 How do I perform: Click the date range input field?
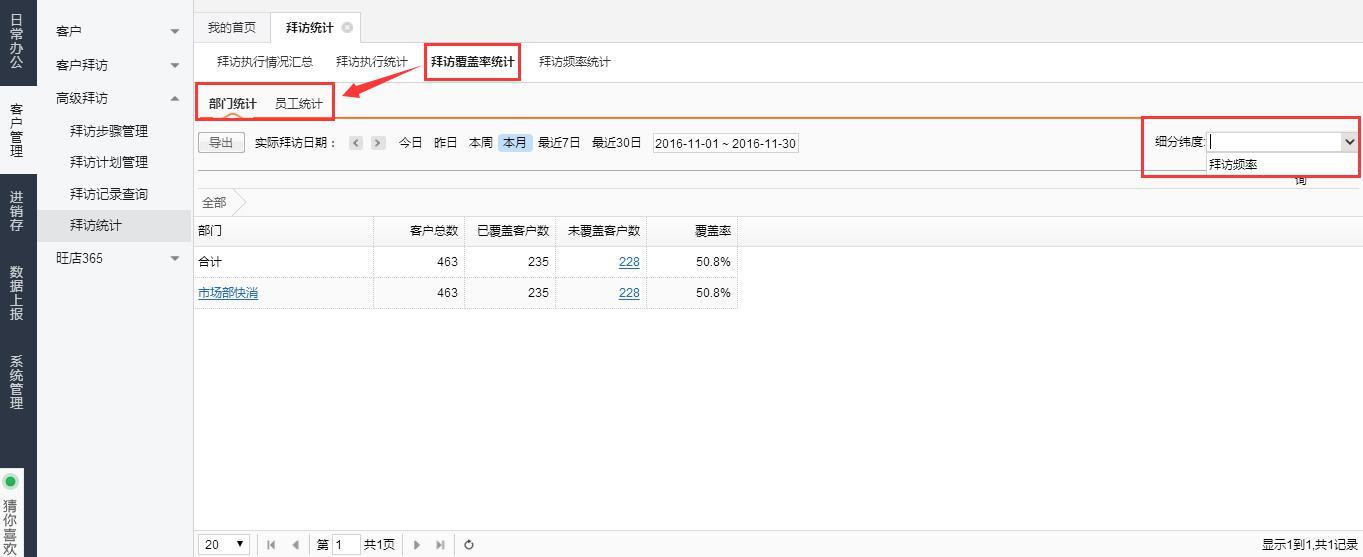click(725, 143)
